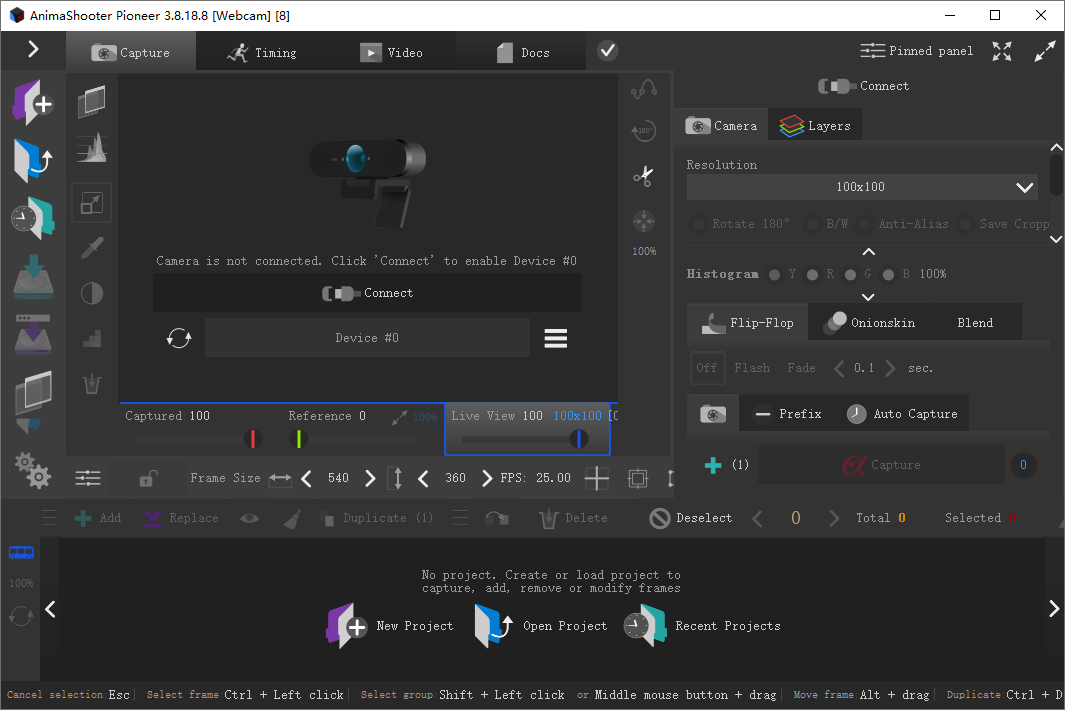Switch to the Timing tab
Viewport: 1065px width, 710px height.
point(261,52)
